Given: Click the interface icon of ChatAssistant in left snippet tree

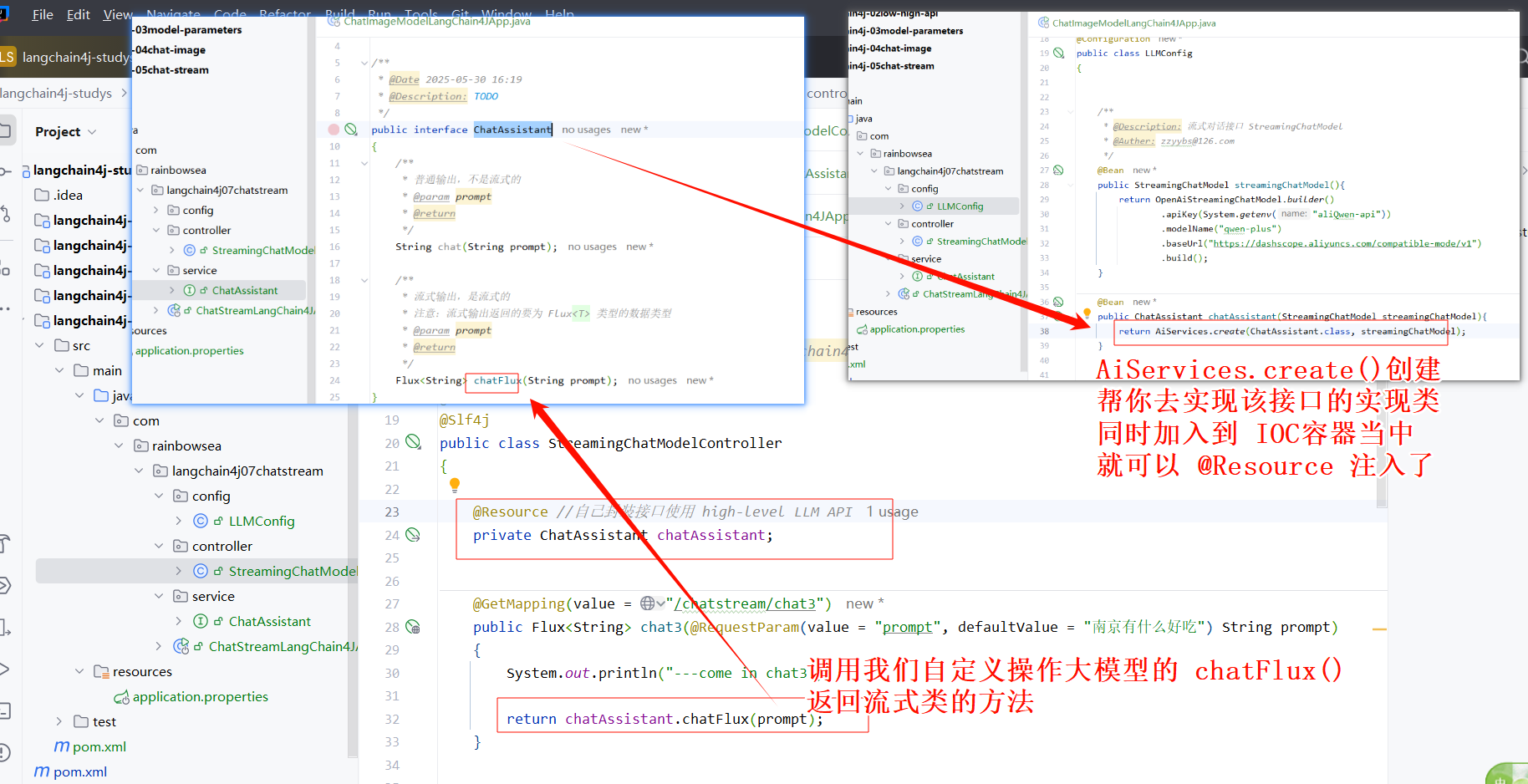Looking at the screenshot, I should tap(190, 290).
